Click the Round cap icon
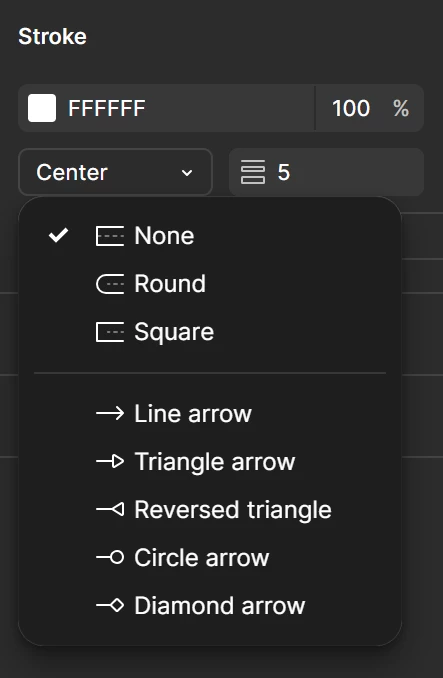Screen dimensions: 443x678 click(x=110, y=284)
